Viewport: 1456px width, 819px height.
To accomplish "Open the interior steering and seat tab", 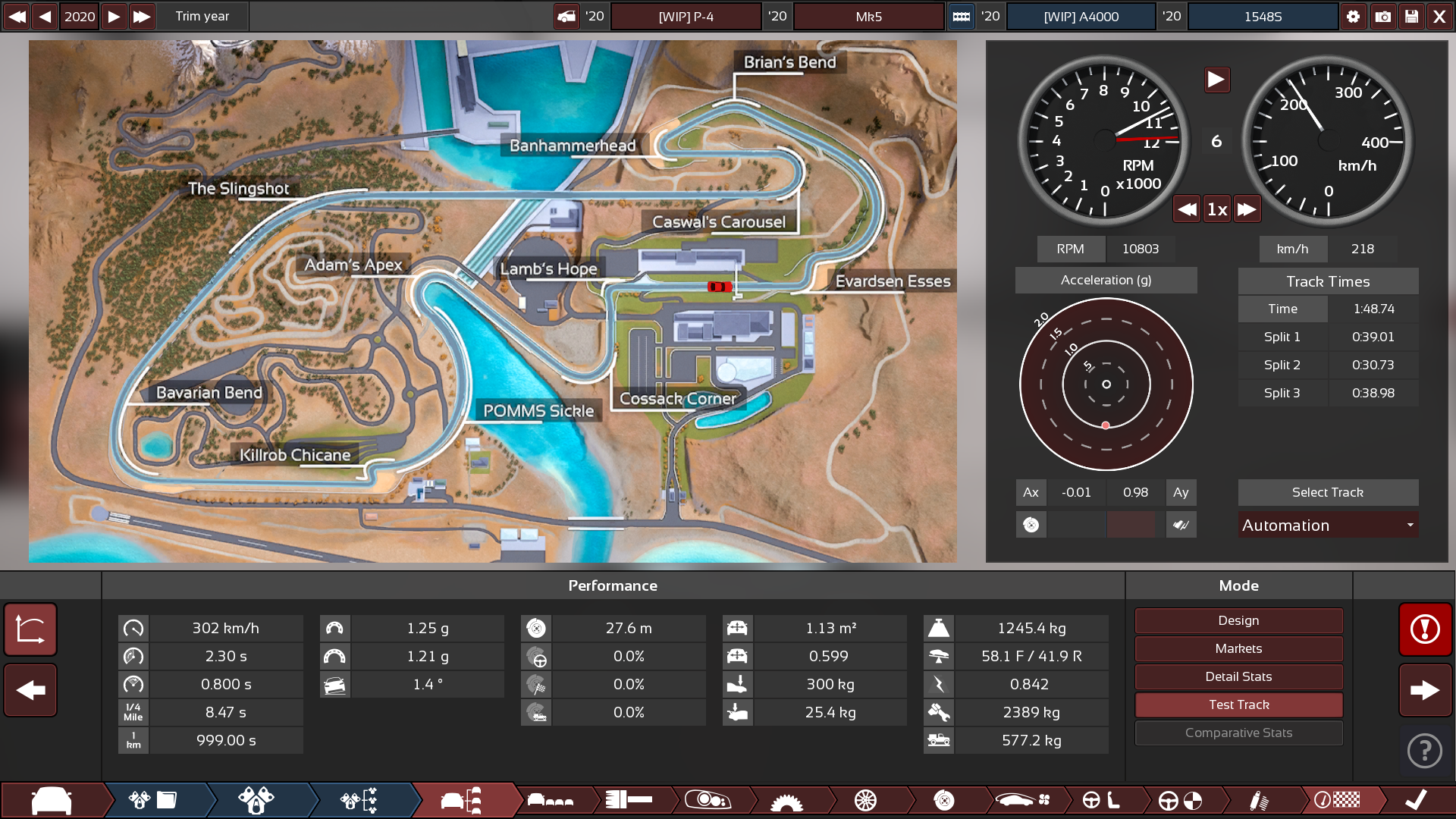I will (x=1101, y=801).
